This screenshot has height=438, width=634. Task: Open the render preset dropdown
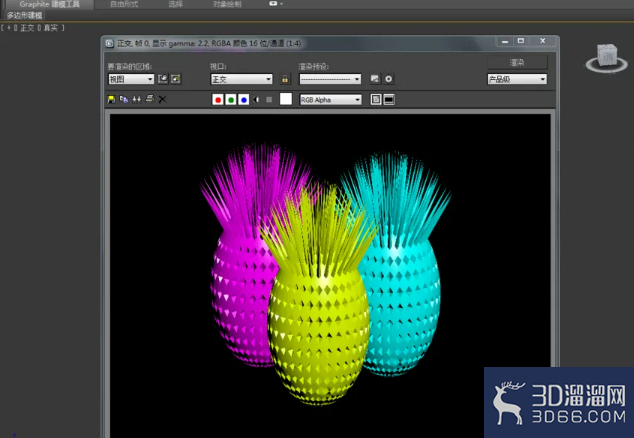click(x=330, y=79)
